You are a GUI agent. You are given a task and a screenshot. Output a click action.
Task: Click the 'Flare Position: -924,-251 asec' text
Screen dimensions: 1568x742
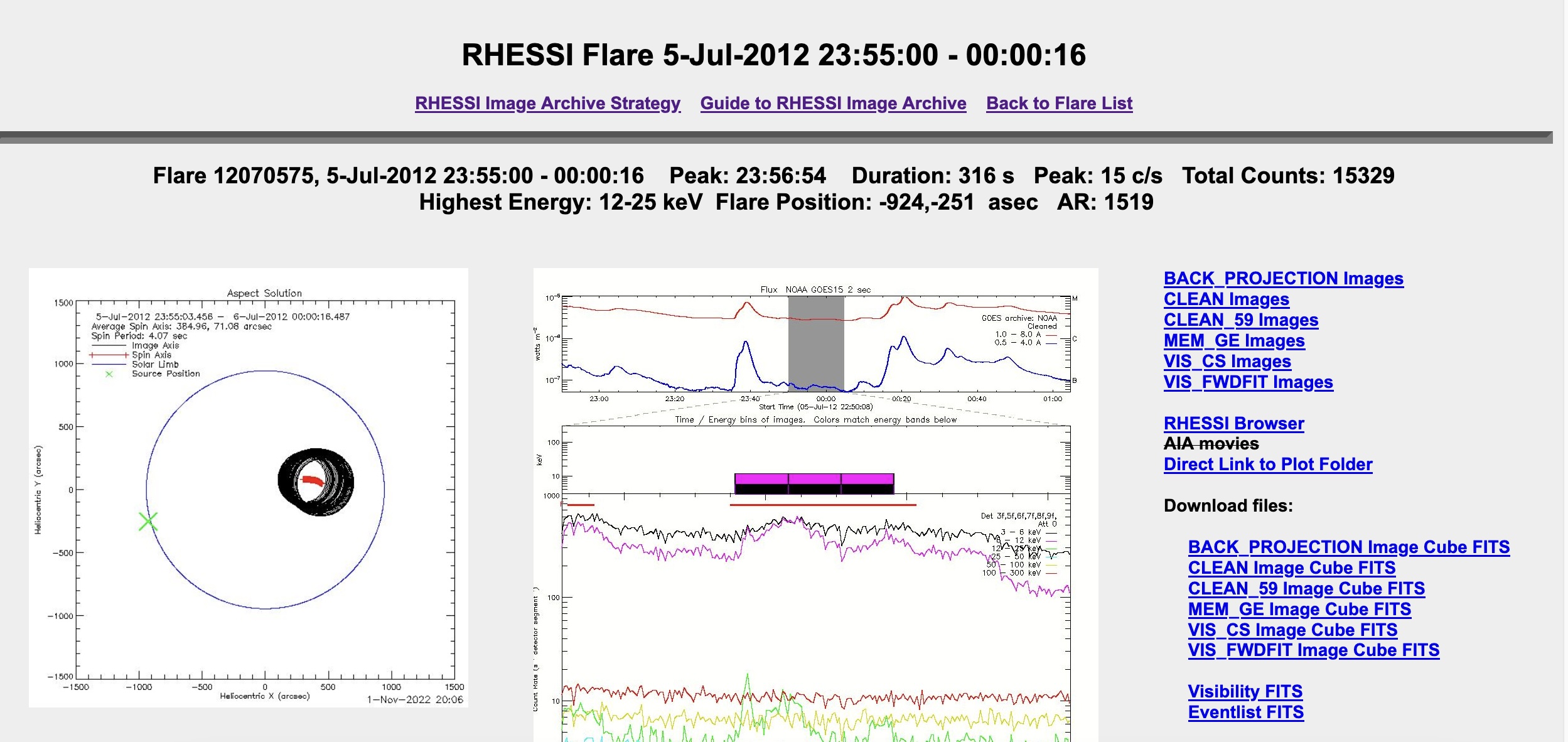coord(877,202)
